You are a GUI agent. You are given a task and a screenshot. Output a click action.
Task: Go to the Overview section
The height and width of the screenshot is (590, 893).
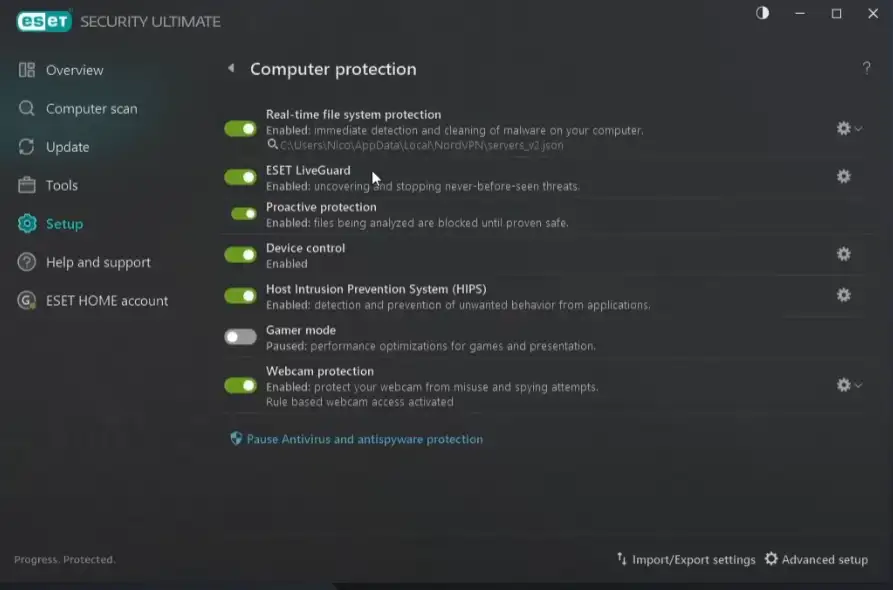(74, 70)
